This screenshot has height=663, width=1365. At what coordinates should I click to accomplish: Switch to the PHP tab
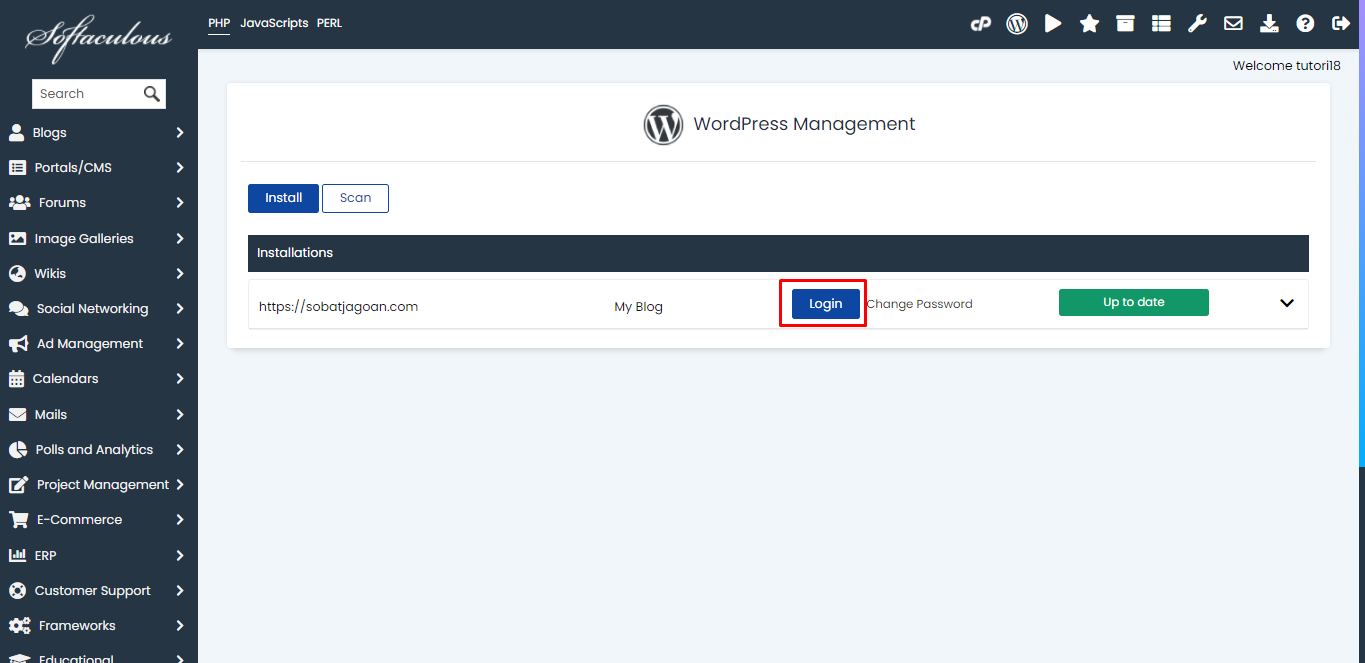(219, 23)
